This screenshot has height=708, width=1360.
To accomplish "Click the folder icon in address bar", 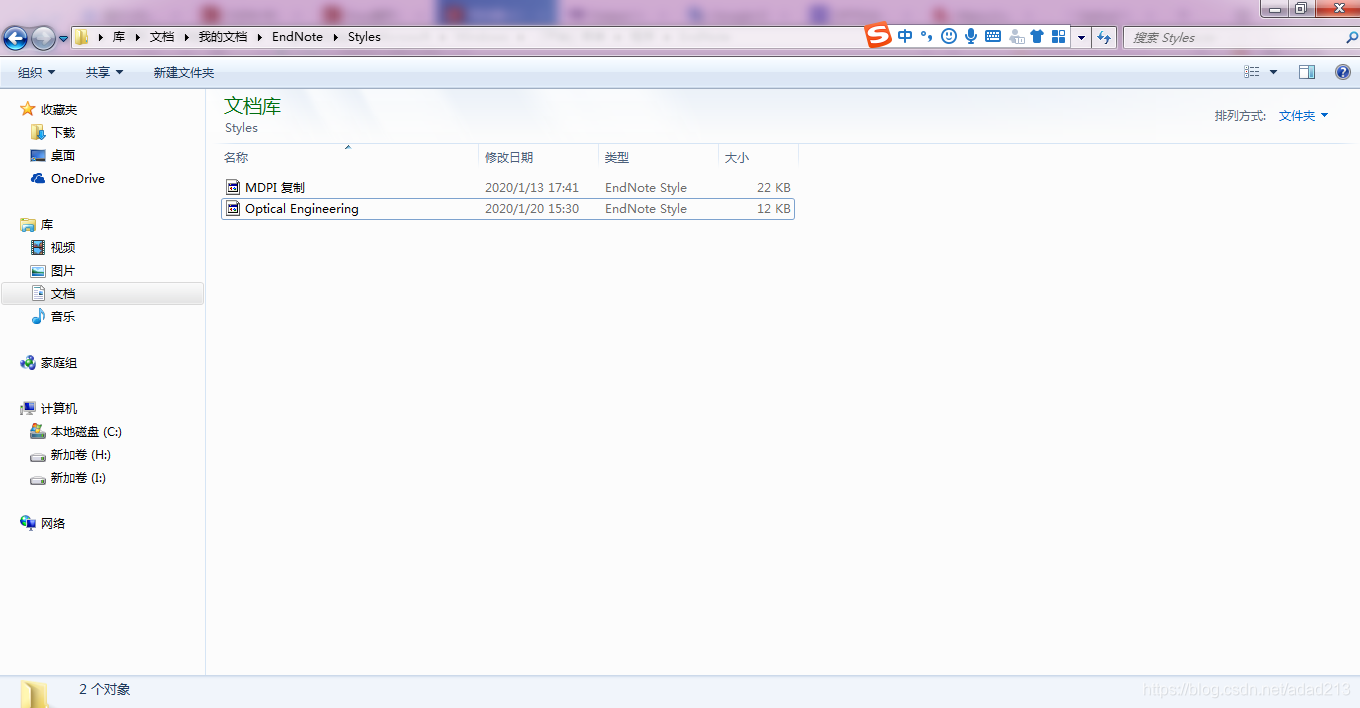I will (82, 37).
